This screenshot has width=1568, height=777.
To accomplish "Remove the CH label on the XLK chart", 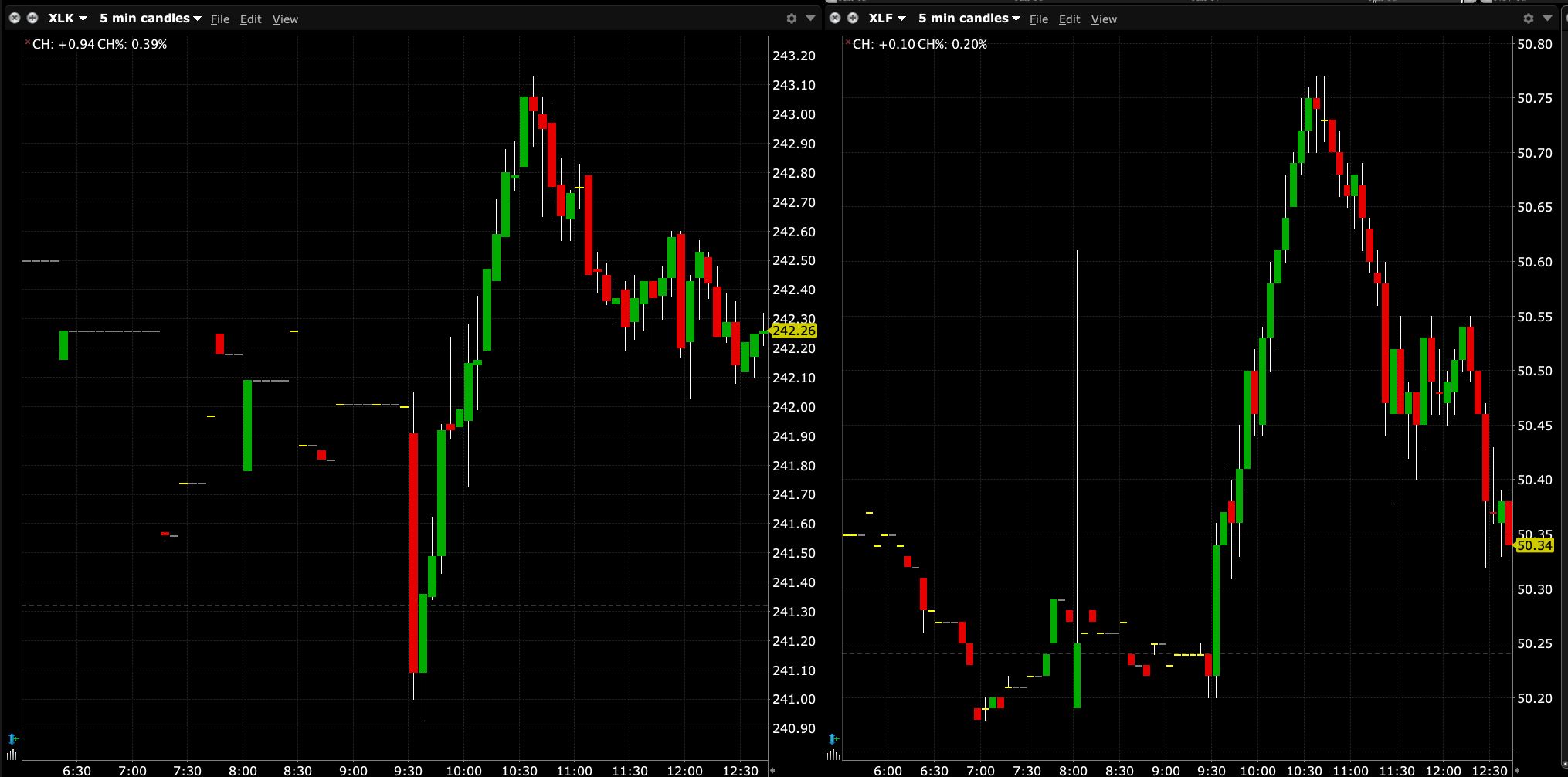I will pos(28,42).
